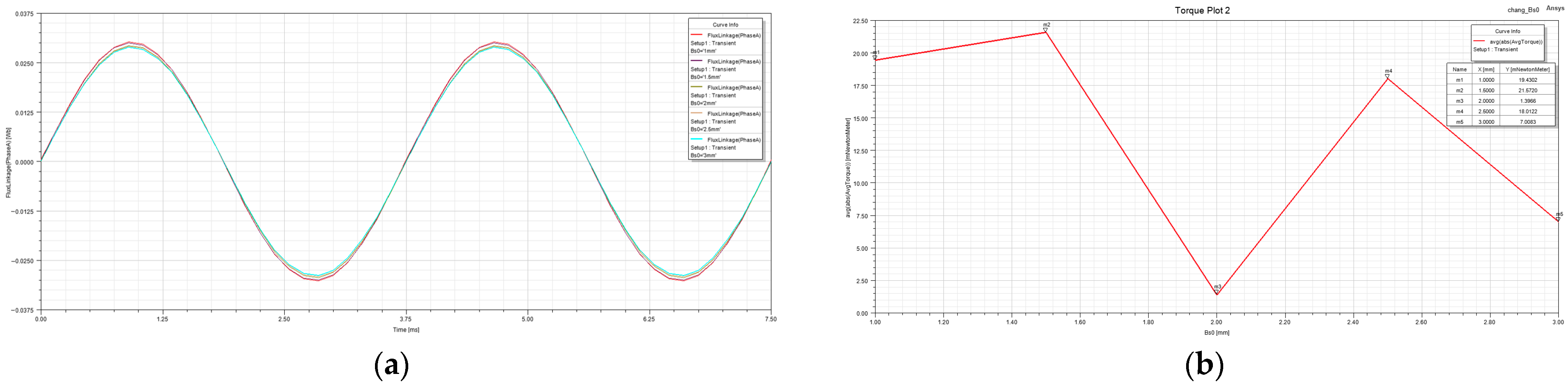The height and width of the screenshot is (385, 1568).
Task: Click the "X [mm]" marker table header
Action: pos(1486,70)
